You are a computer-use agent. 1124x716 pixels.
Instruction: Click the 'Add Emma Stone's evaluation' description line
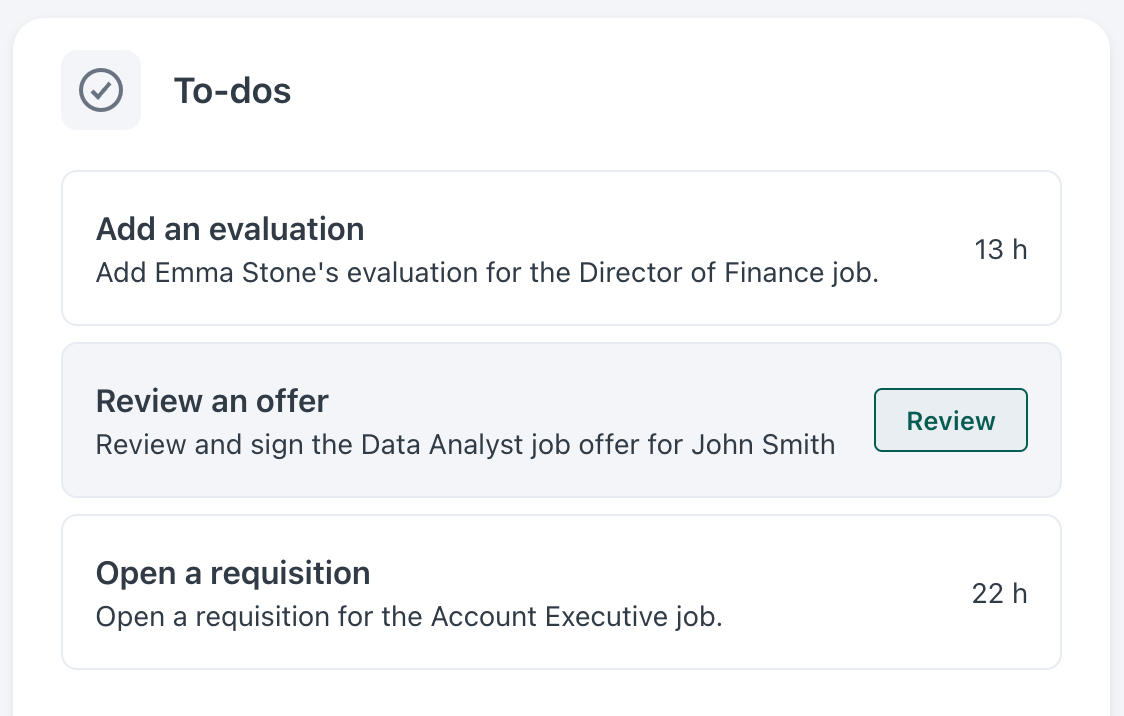pyautogui.click(x=487, y=273)
